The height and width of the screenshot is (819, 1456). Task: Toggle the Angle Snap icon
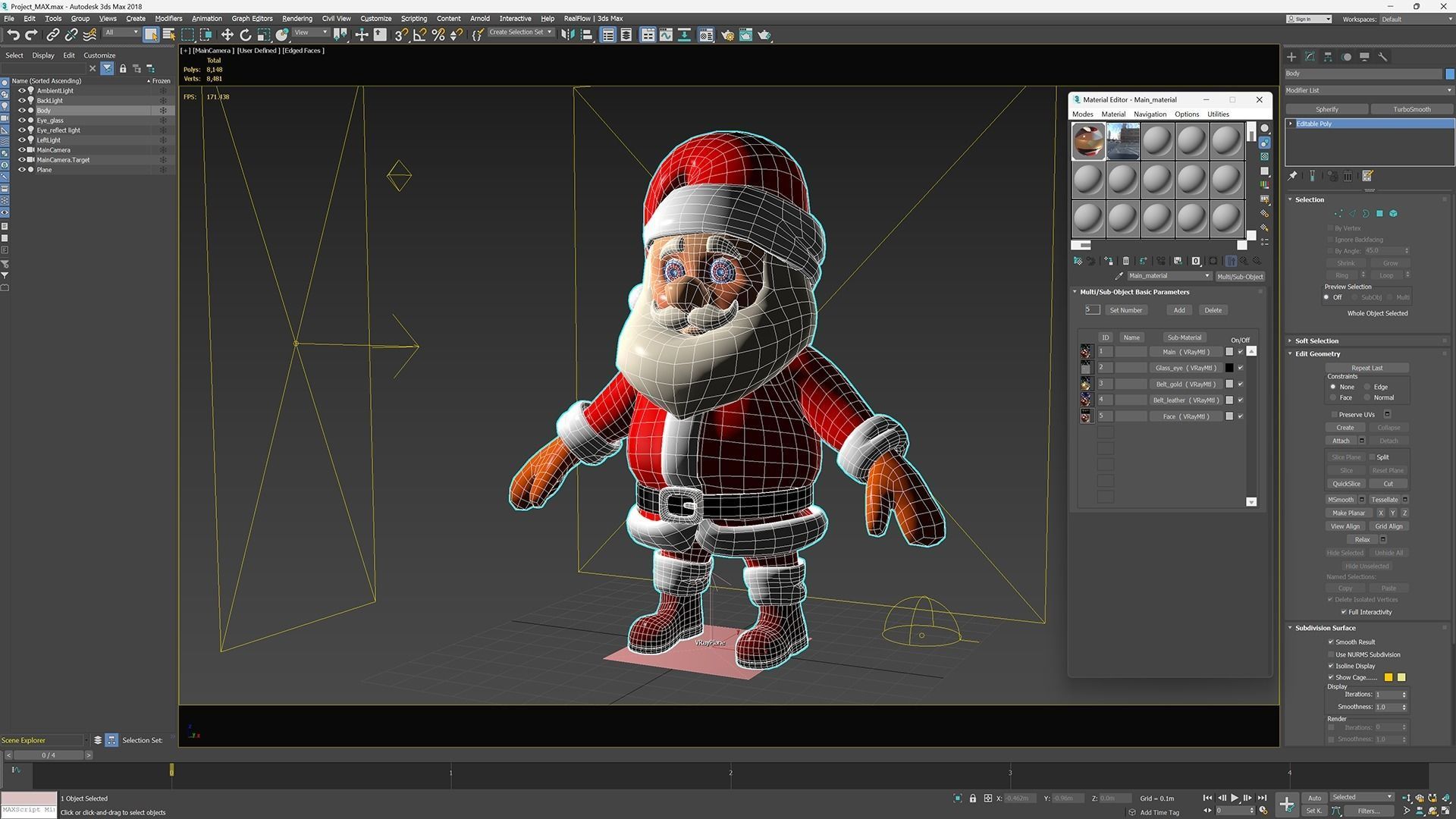419,35
